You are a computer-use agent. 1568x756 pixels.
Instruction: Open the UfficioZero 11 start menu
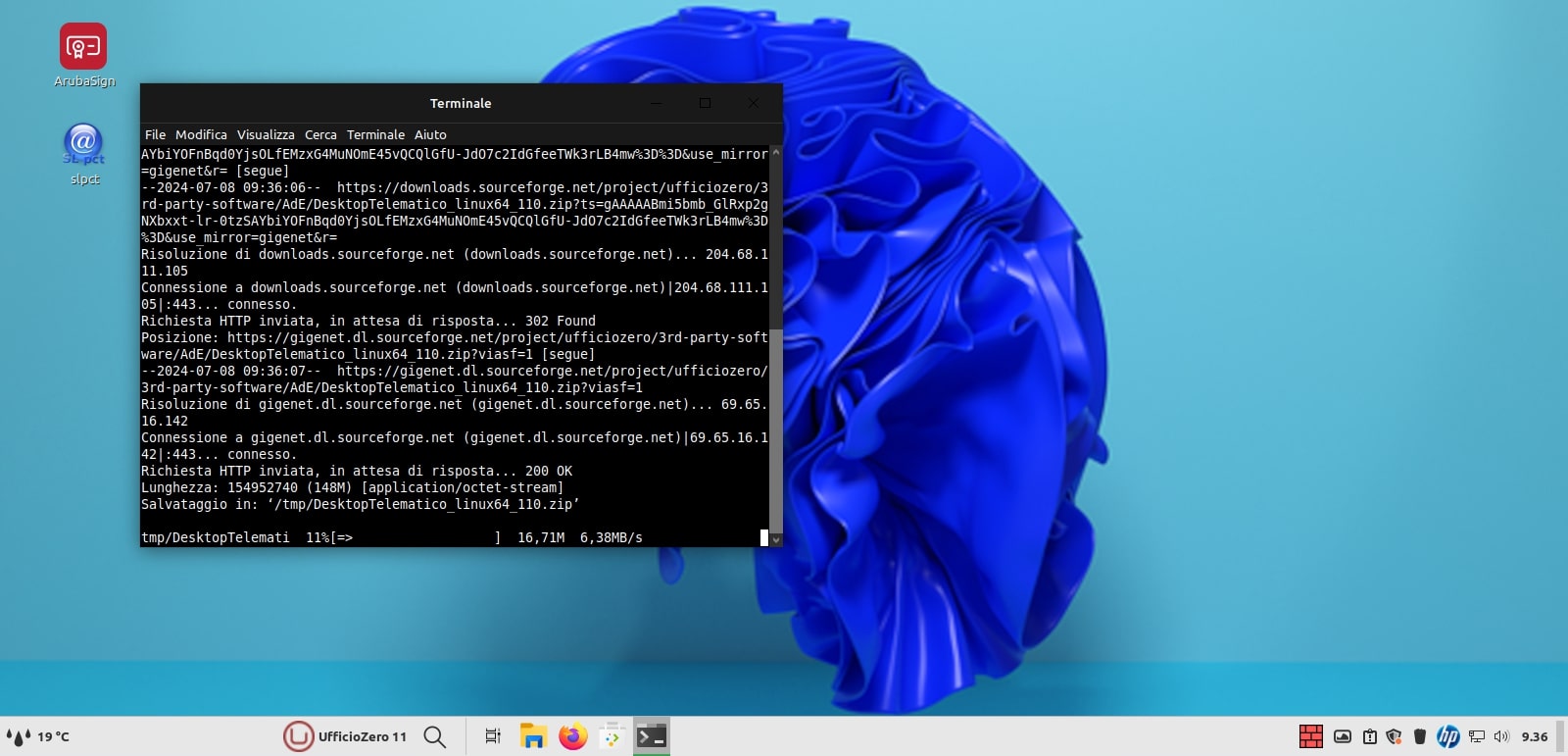[x=345, y=736]
